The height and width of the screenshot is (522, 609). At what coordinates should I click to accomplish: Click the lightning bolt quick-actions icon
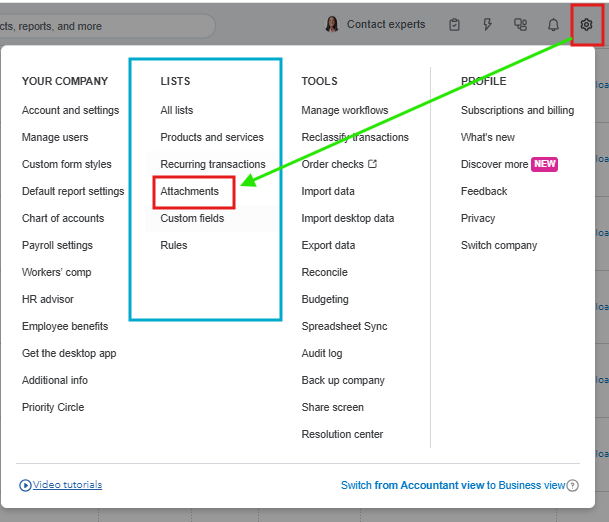click(x=487, y=24)
